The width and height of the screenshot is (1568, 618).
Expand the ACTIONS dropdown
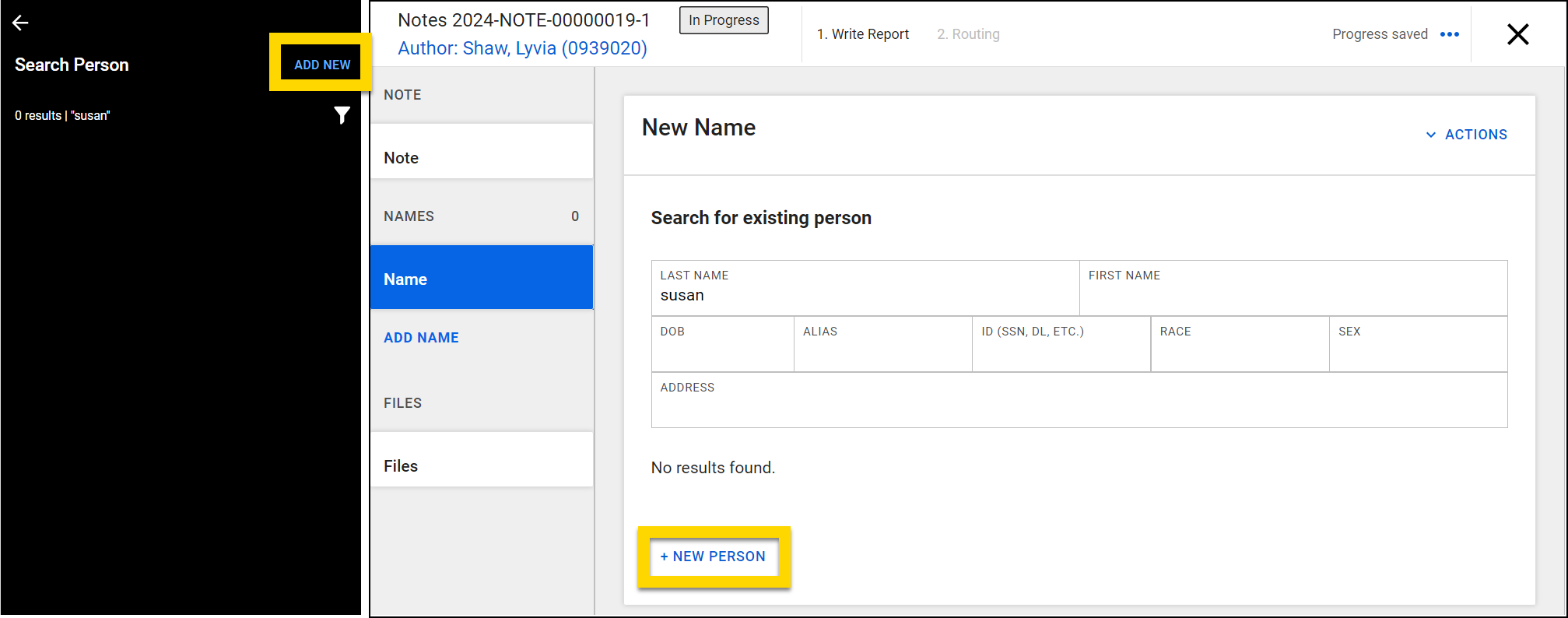tap(1467, 135)
